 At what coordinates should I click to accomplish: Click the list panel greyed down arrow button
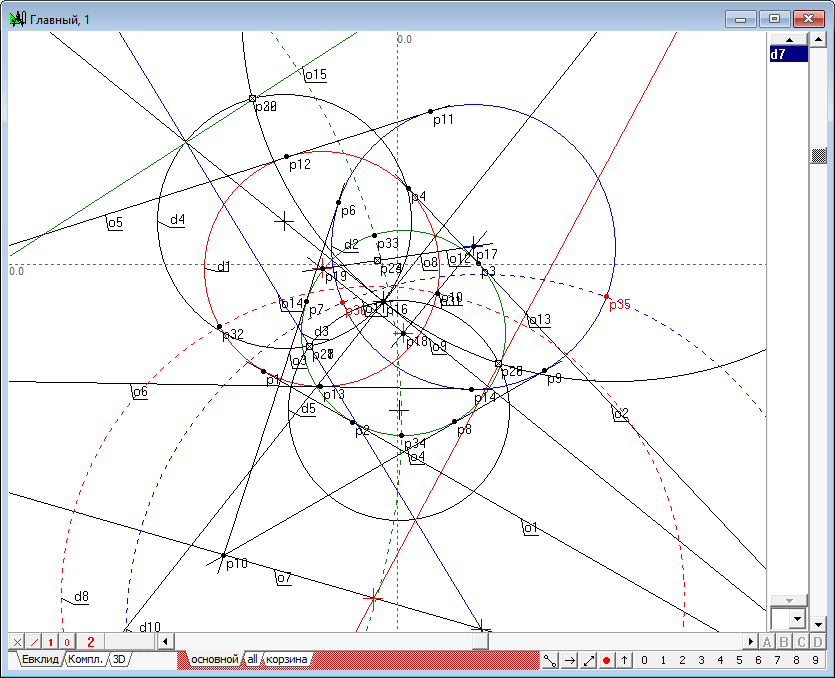789,600
